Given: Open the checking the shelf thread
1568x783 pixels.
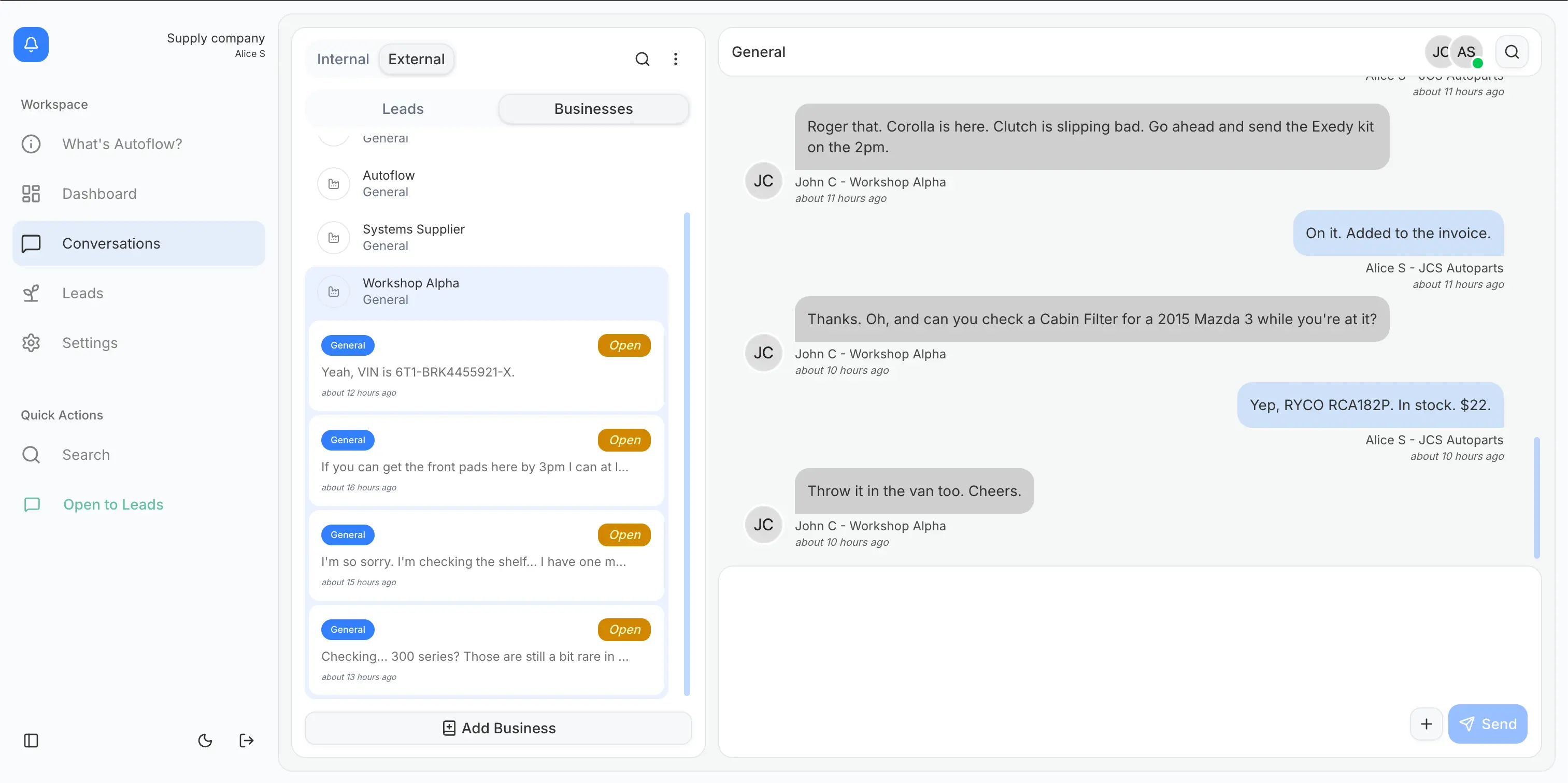Looking at the screenshot, I should coord(486,556).
